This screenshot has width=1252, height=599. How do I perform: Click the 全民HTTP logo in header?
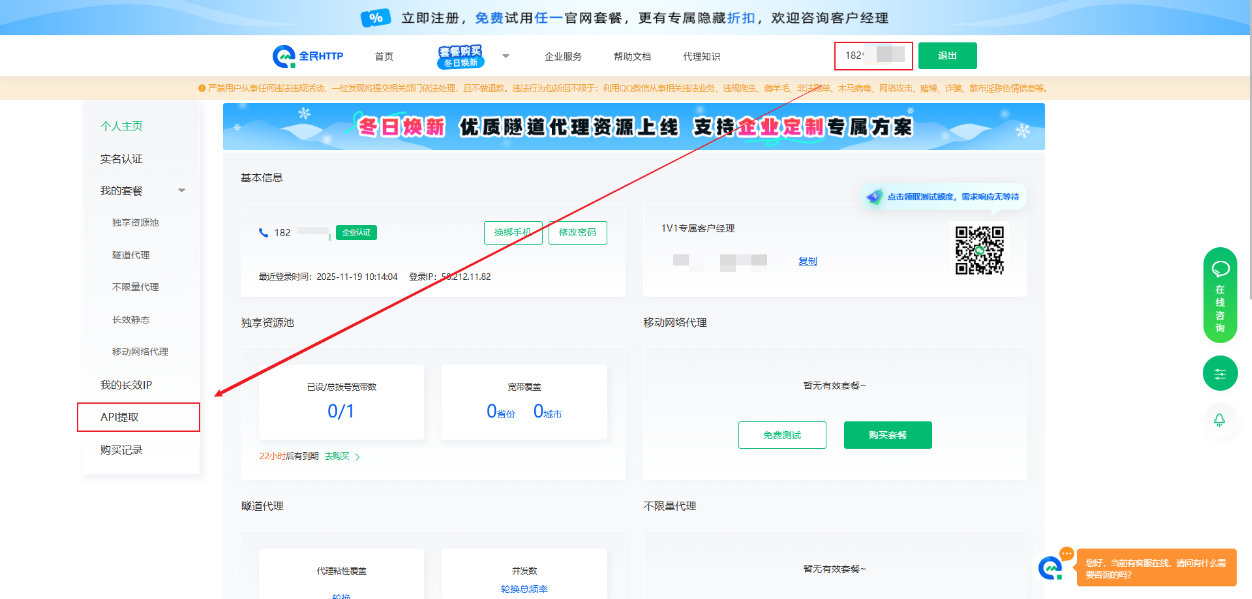(308, 56)
